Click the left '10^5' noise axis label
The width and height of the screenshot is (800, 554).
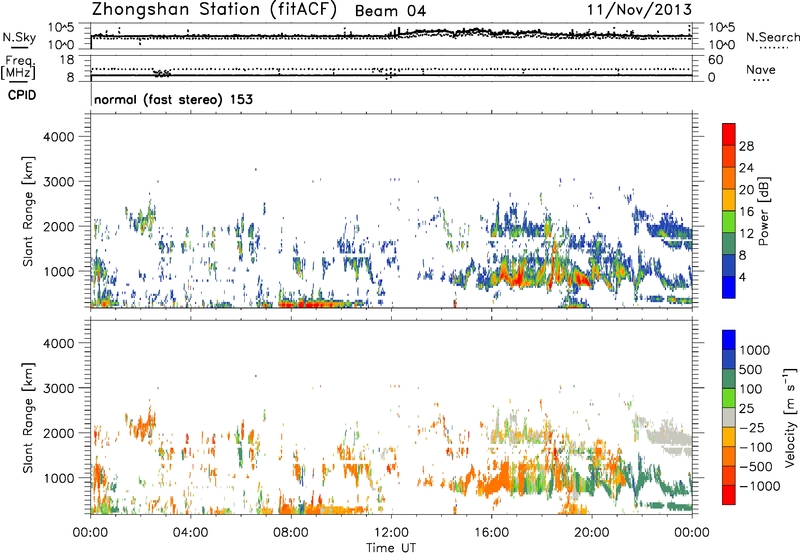[62, 28]
